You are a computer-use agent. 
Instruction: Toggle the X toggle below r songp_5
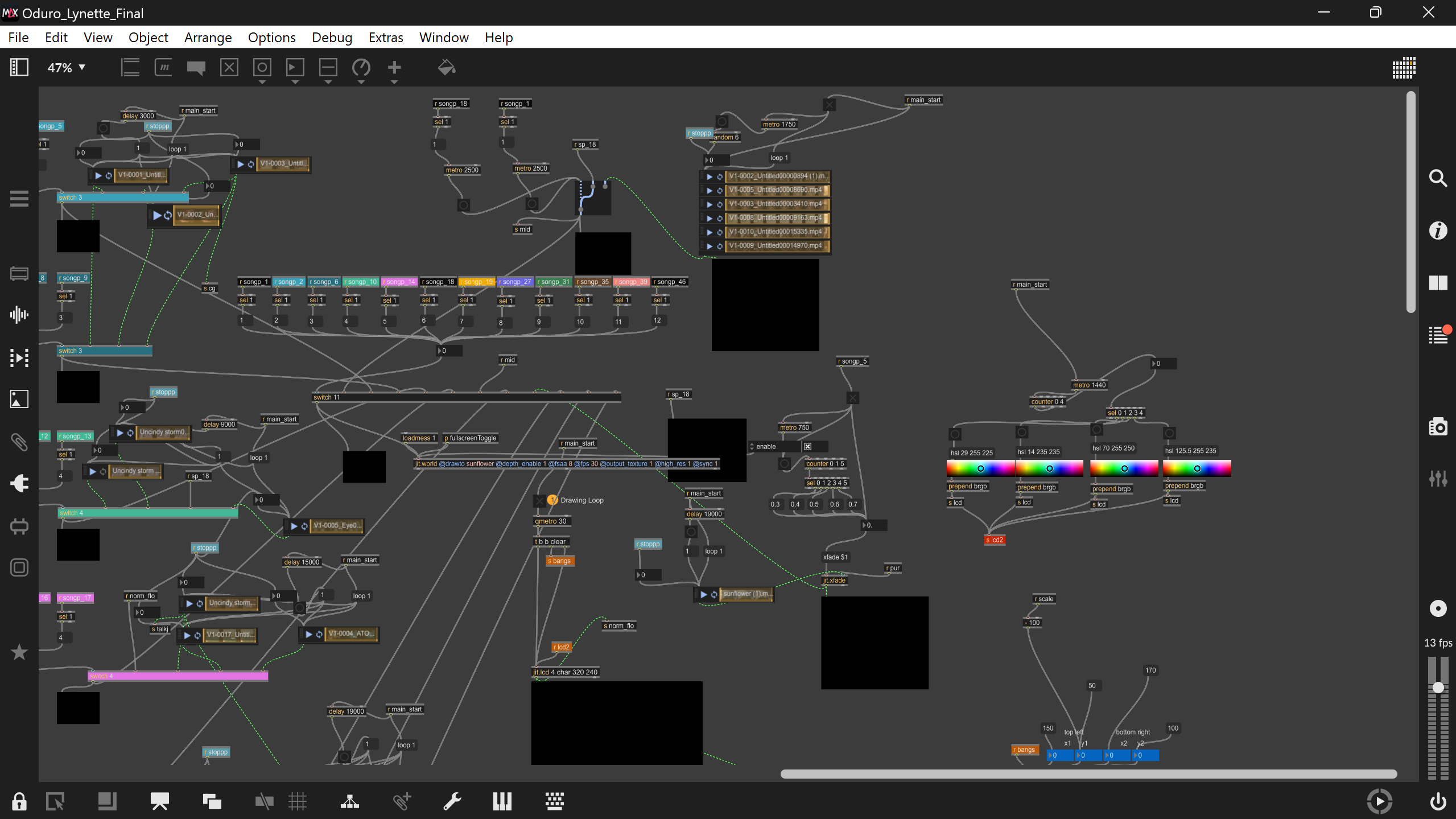click(852, 398)
